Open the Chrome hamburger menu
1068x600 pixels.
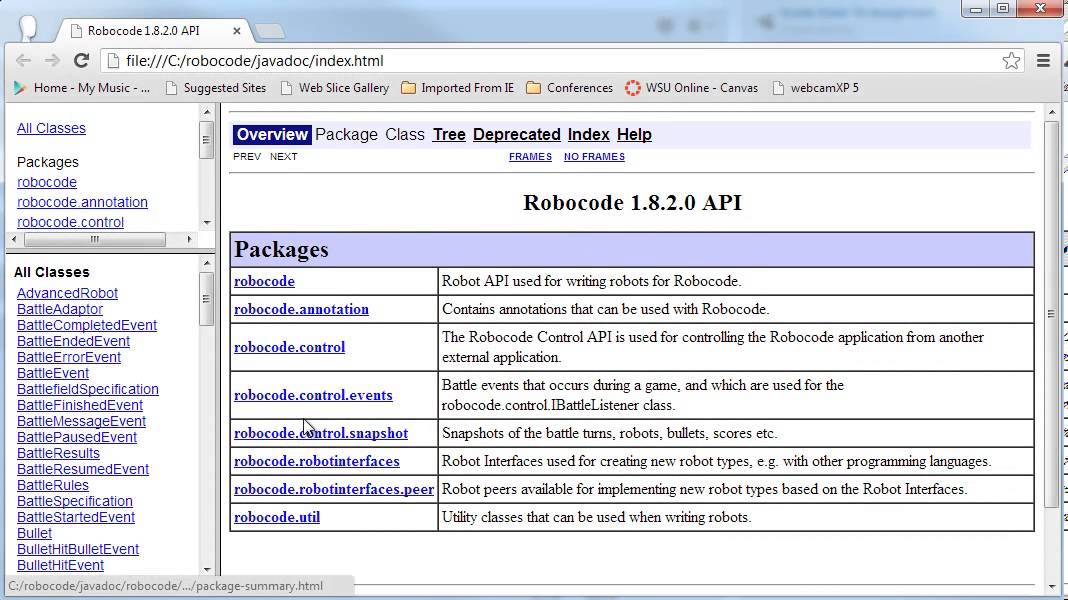pos(1043,61)
